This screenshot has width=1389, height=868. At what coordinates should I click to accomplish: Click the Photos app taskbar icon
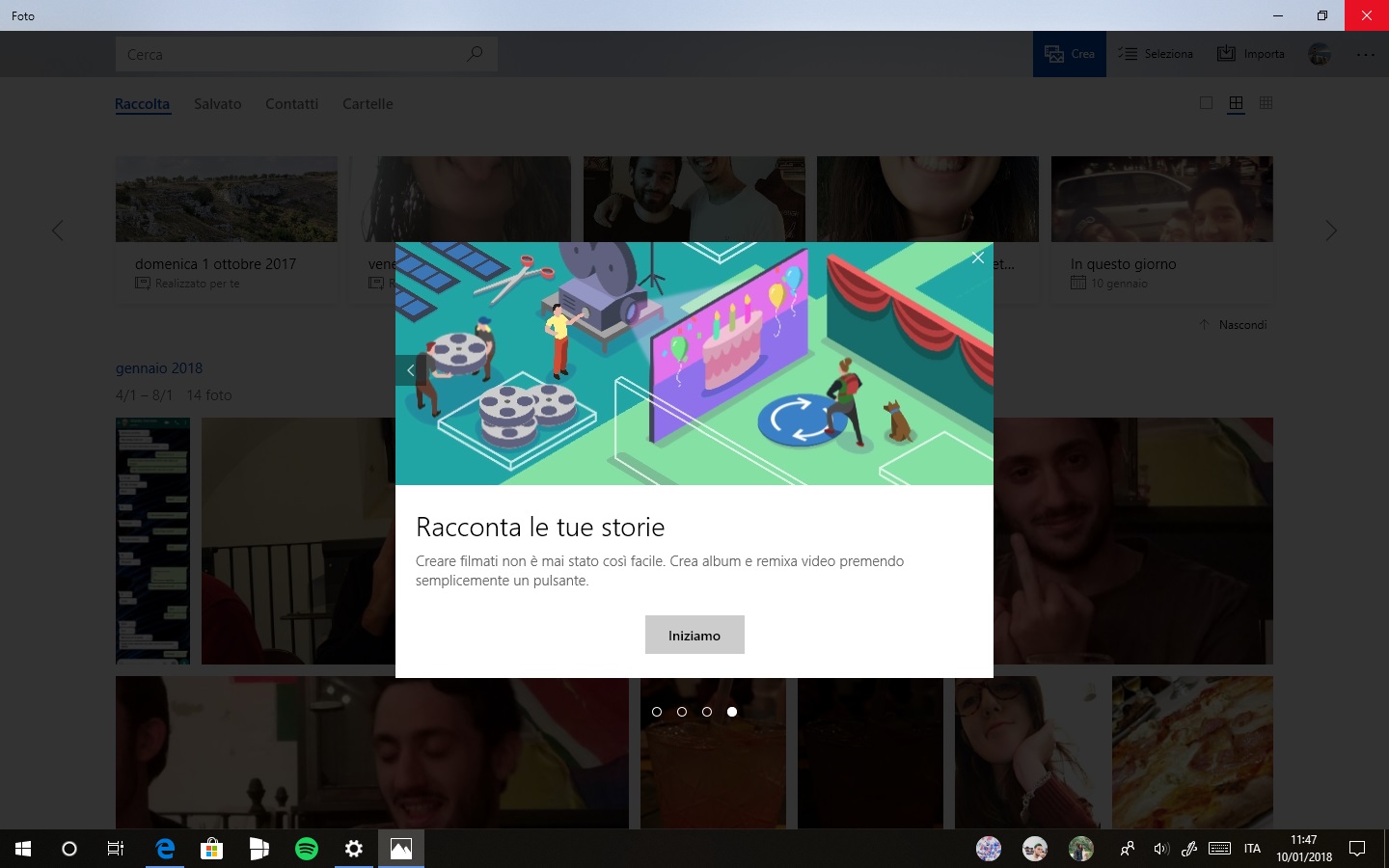[x=401, y=849]
